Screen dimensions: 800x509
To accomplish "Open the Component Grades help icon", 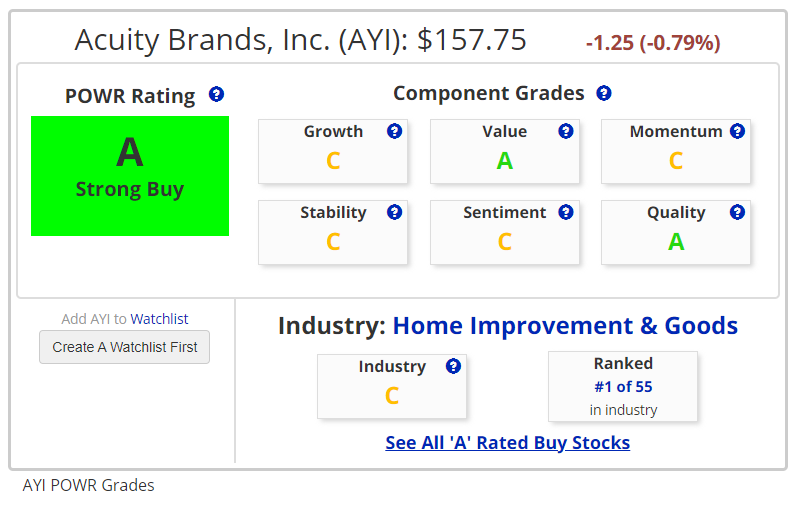I will [604, 93].
